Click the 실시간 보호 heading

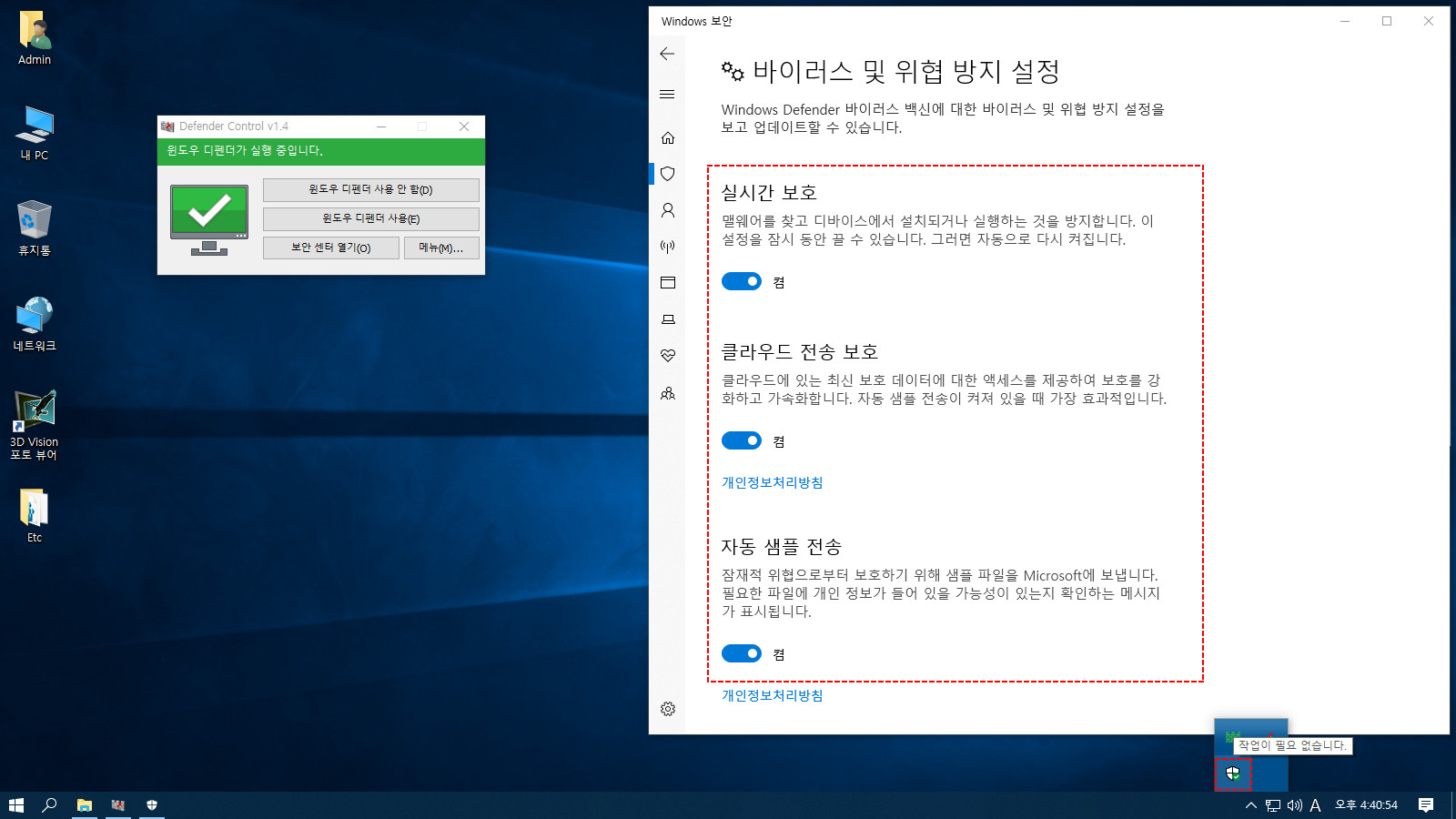coord(769,193)
